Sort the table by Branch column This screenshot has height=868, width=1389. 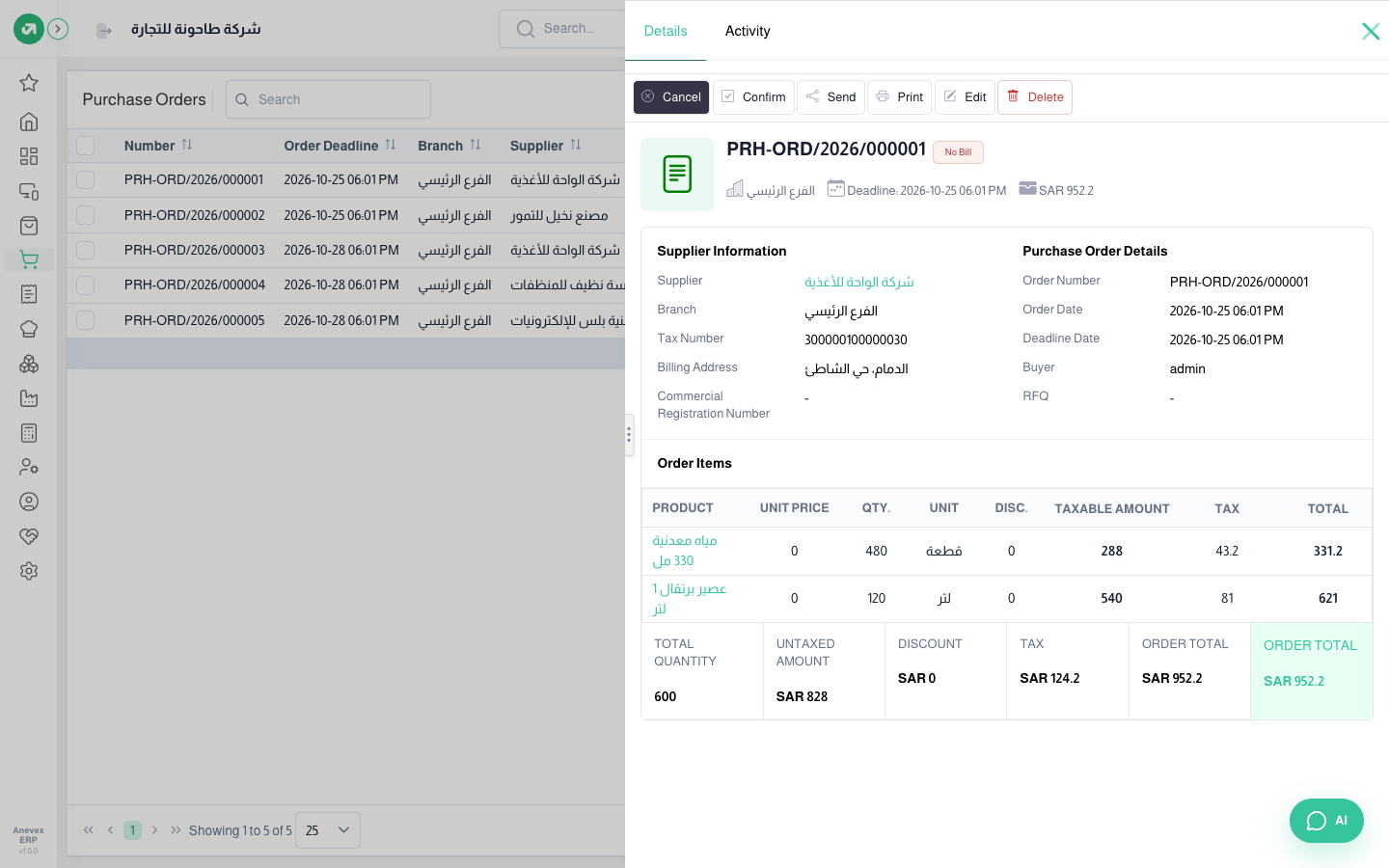[x=476, y=146]
